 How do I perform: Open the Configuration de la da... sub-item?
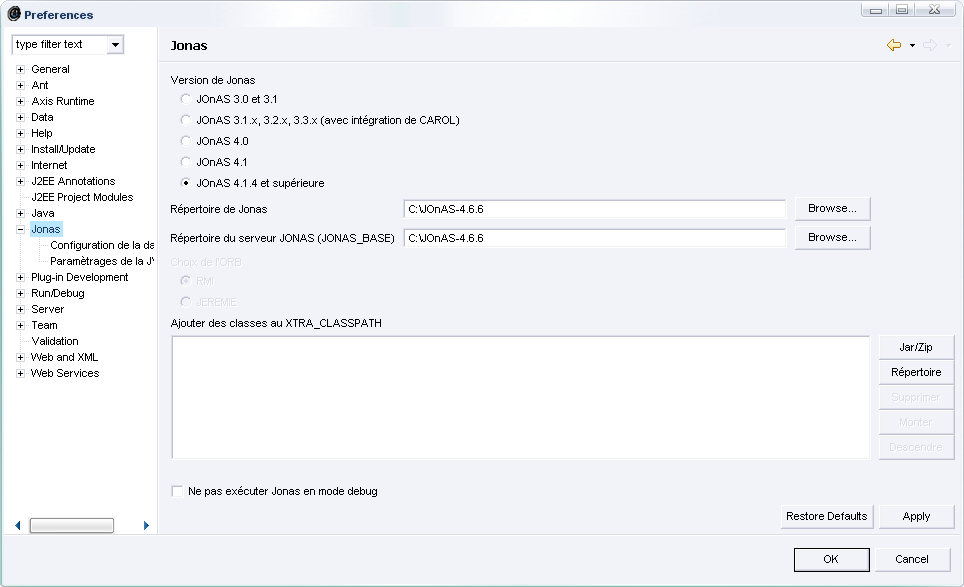102,245
